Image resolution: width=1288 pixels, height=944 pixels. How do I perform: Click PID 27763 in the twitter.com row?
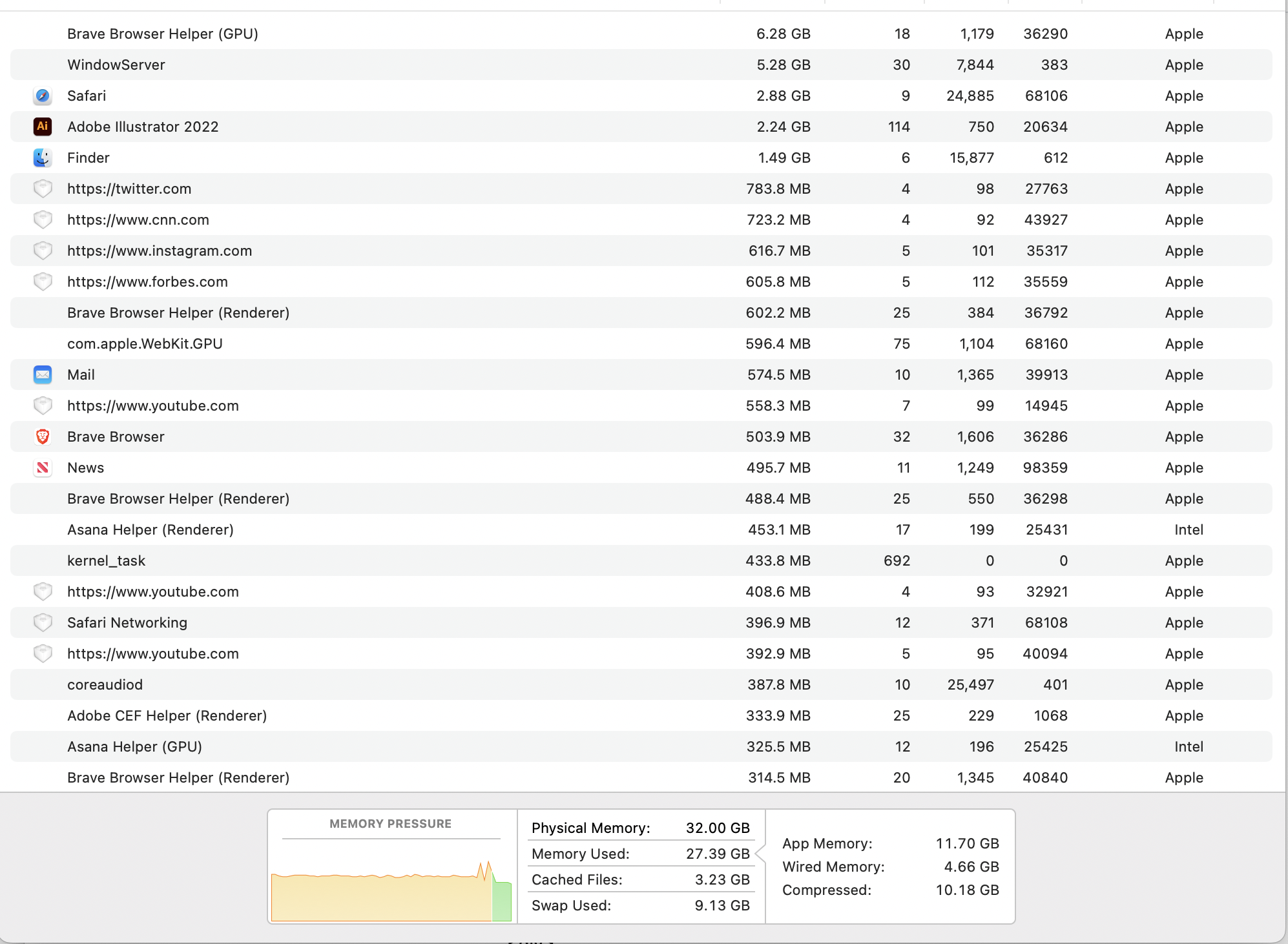(x=1046, y=189)
